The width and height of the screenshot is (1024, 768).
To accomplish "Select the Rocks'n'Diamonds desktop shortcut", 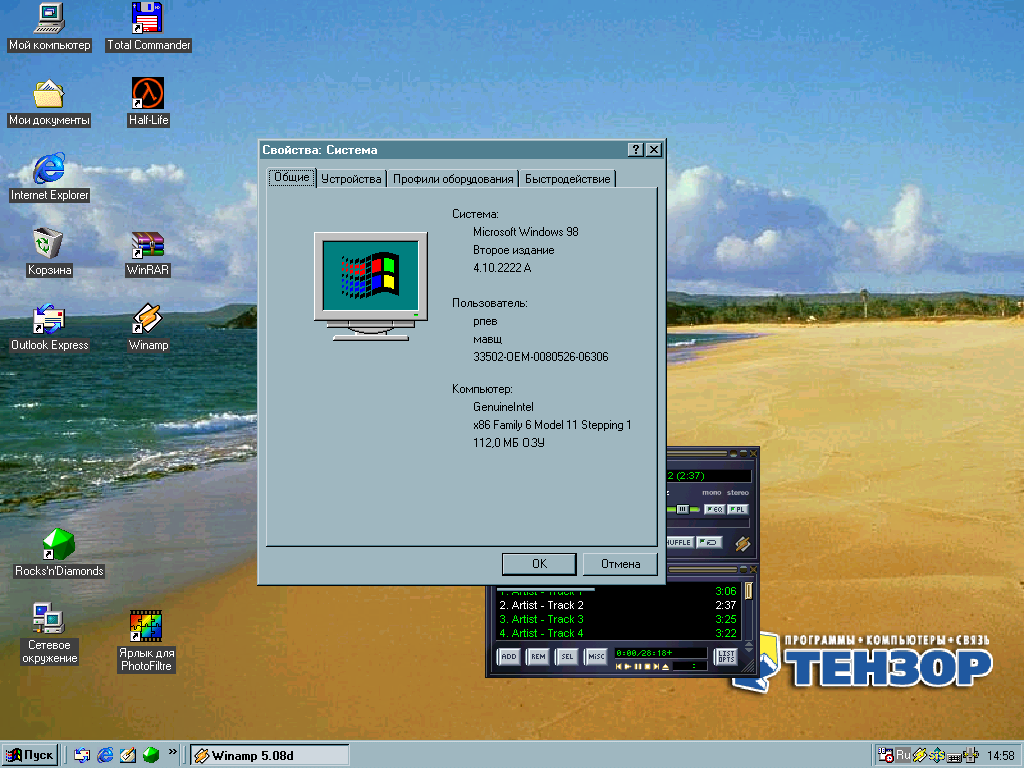I will [59, 554].
